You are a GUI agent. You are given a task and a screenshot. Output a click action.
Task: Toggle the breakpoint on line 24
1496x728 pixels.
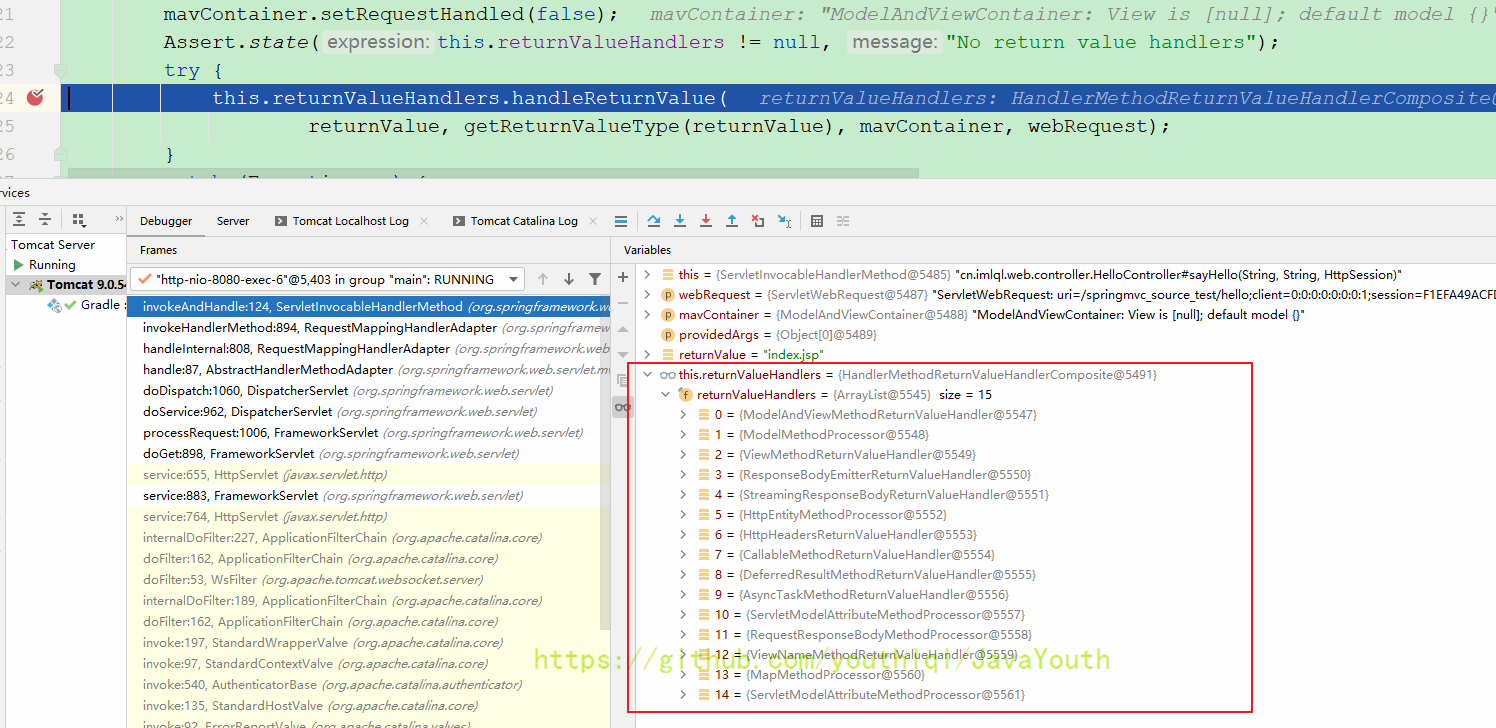pos(36,98)
